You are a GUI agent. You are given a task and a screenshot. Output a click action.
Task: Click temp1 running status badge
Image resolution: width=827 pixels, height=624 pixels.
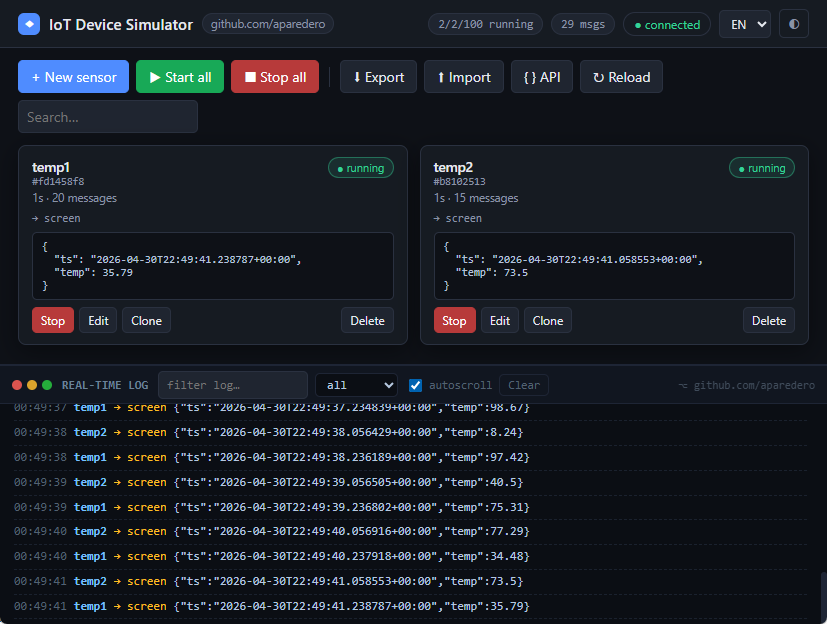coord(361,168)
